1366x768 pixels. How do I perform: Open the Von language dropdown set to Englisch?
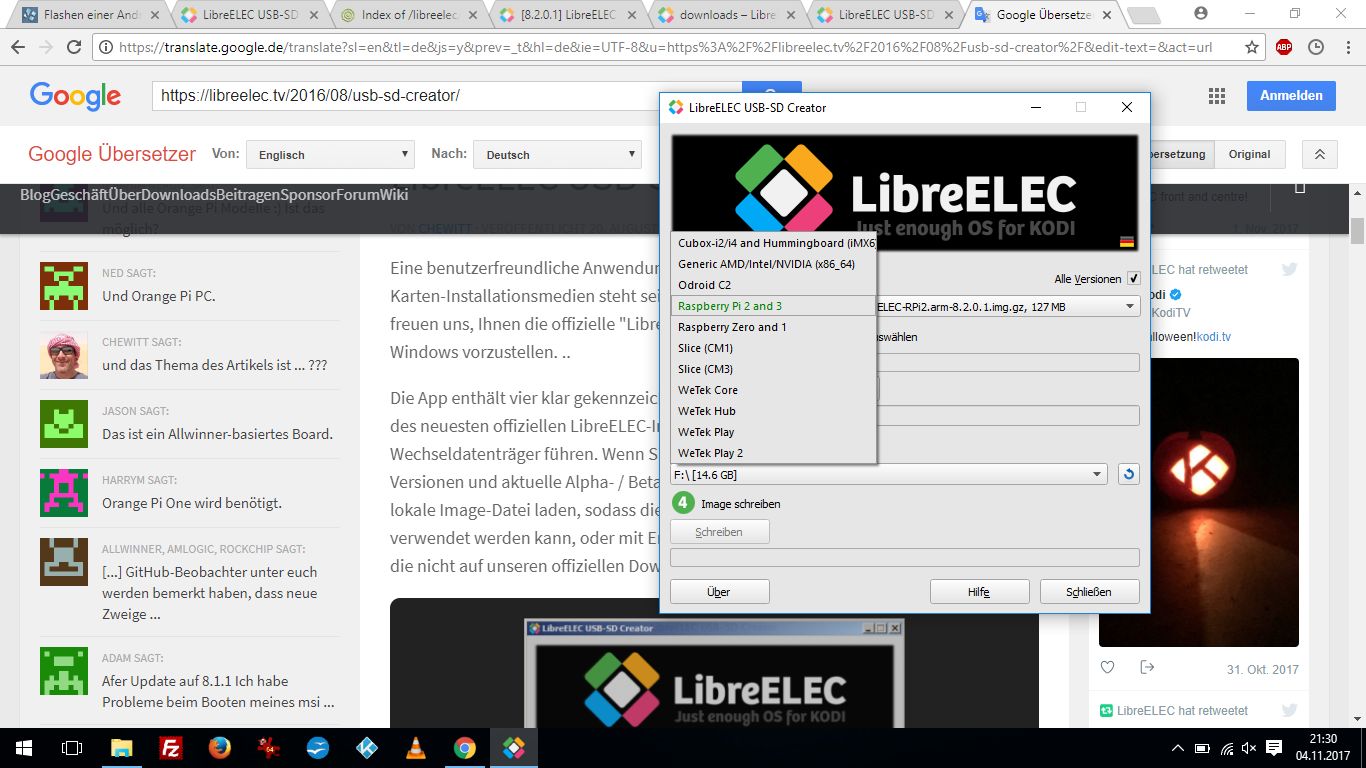pyautogui.click(x=330, y=154)
